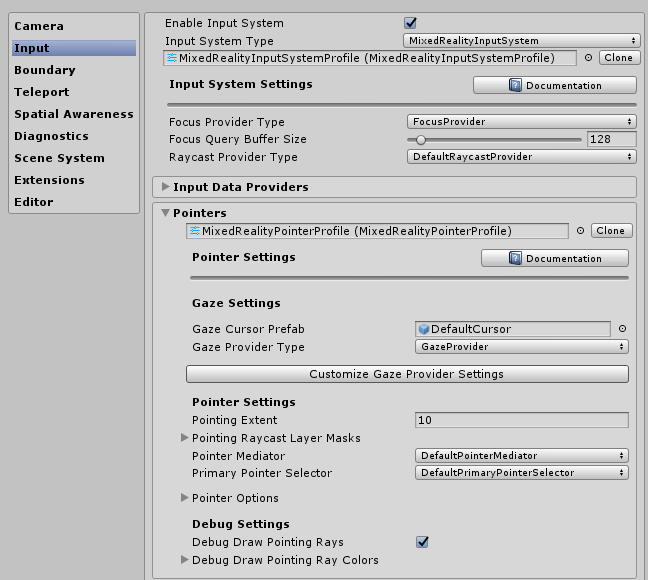This screenshot has width=648, height=580.
Task: Switch to the Camera tab
Action: point(74,26)
